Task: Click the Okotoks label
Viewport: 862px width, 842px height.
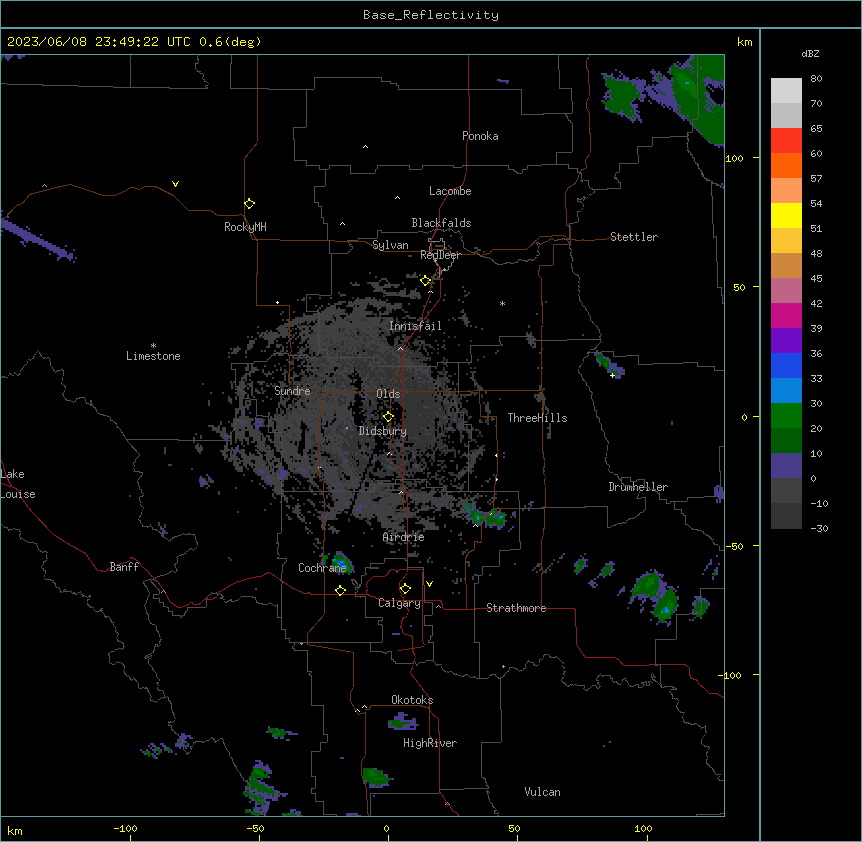Action: (x=412, y=700)
